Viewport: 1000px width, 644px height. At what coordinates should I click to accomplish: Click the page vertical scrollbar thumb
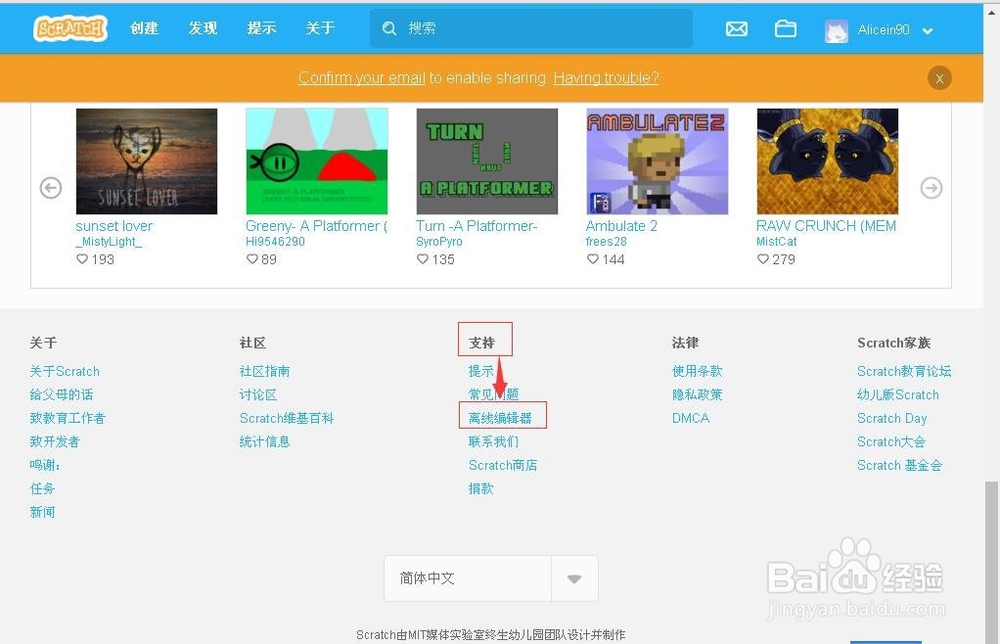coord(992,561)
